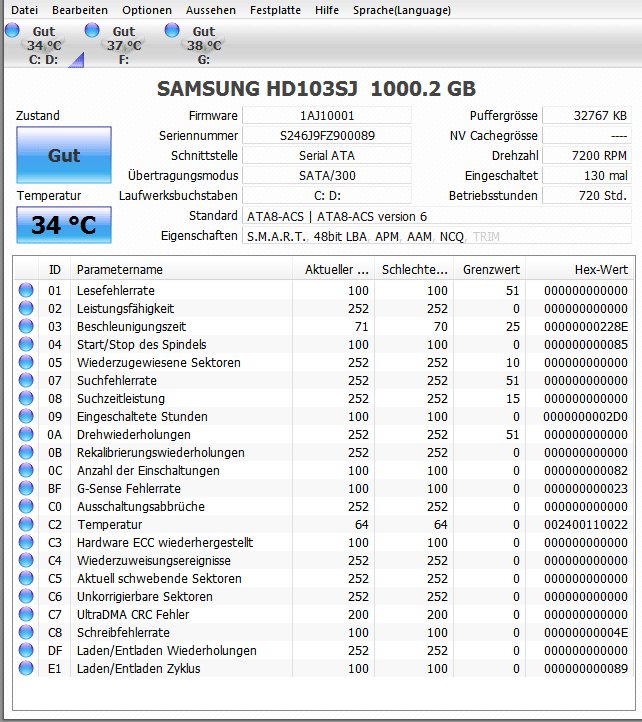Screen dimensions: 642x722
Task: Open the Sprache(Language) menu
Action: pos(402,10)
